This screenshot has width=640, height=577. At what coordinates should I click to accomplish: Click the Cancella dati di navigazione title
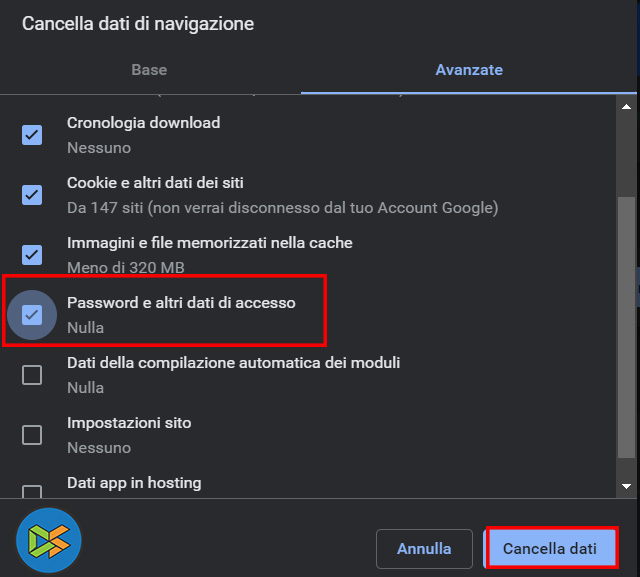click(x=138, y=23)
